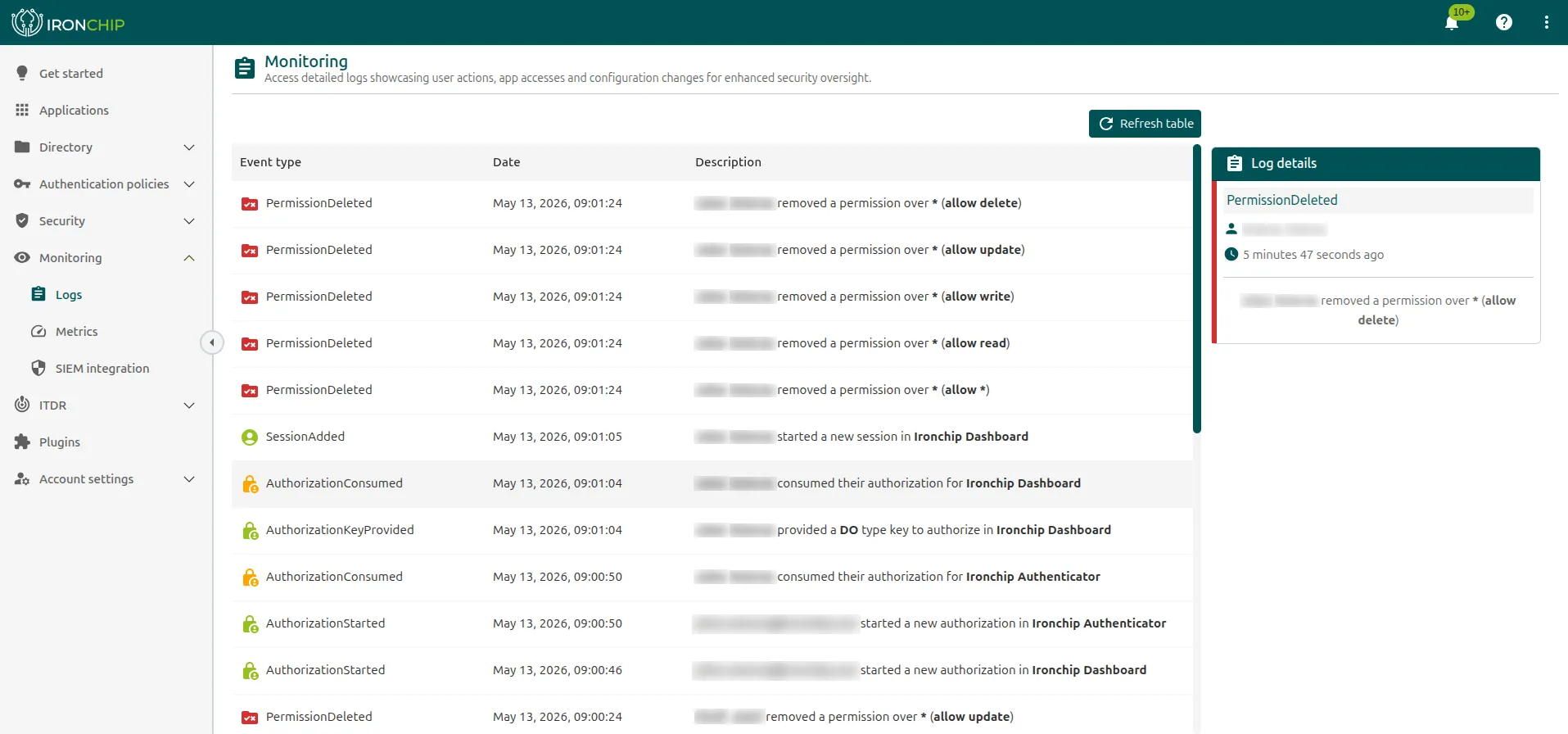Screen dimensions: 1568x734
Task: Expand the ITDR section chevron
Action: [x=189, y=406]
